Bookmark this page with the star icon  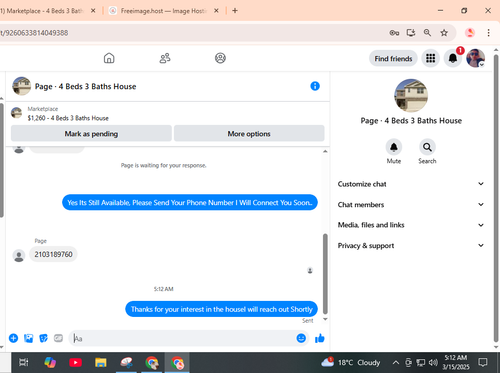444,33
